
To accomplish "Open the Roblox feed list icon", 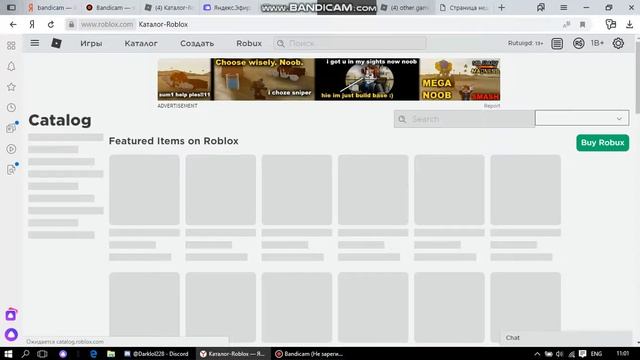I will [557, 43].
